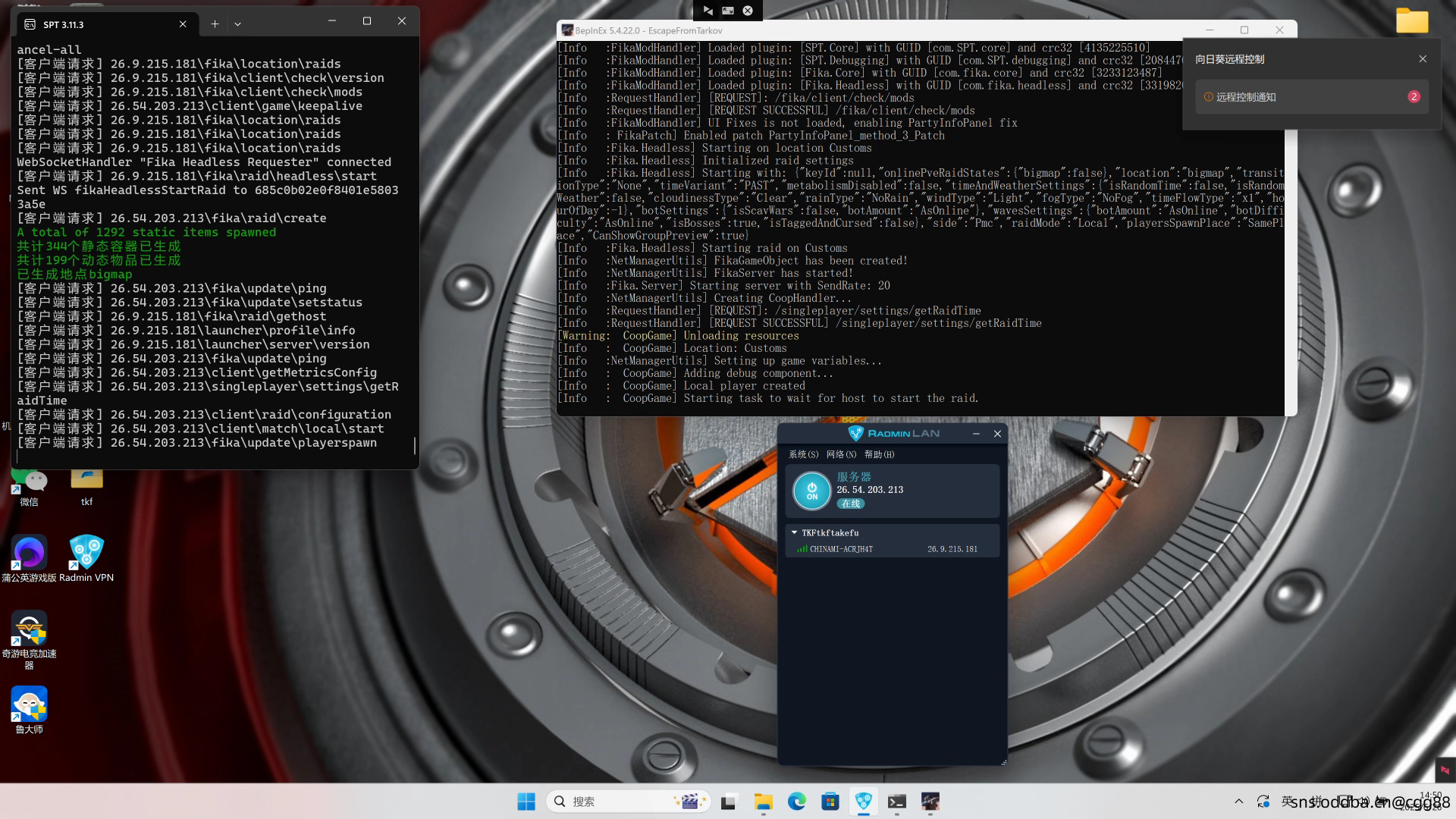Click the red 2 notification badge
Viewport: 1456px width, 819px height.
click(1414, 97)
